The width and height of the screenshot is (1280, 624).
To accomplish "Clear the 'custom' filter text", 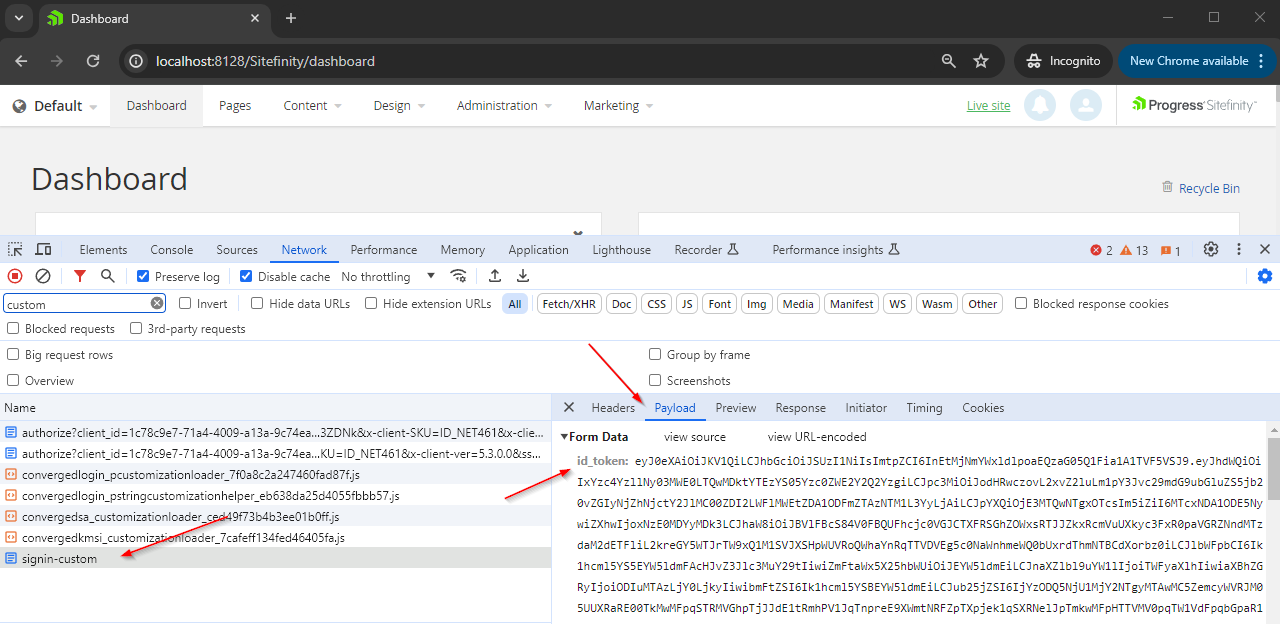I will pyautogui.click(x=157, y=304).
